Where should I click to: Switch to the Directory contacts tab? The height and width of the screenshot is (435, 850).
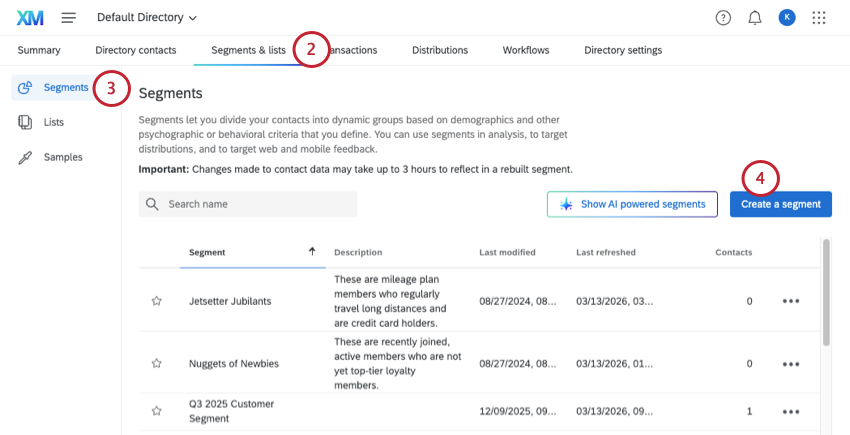(136, 50)
